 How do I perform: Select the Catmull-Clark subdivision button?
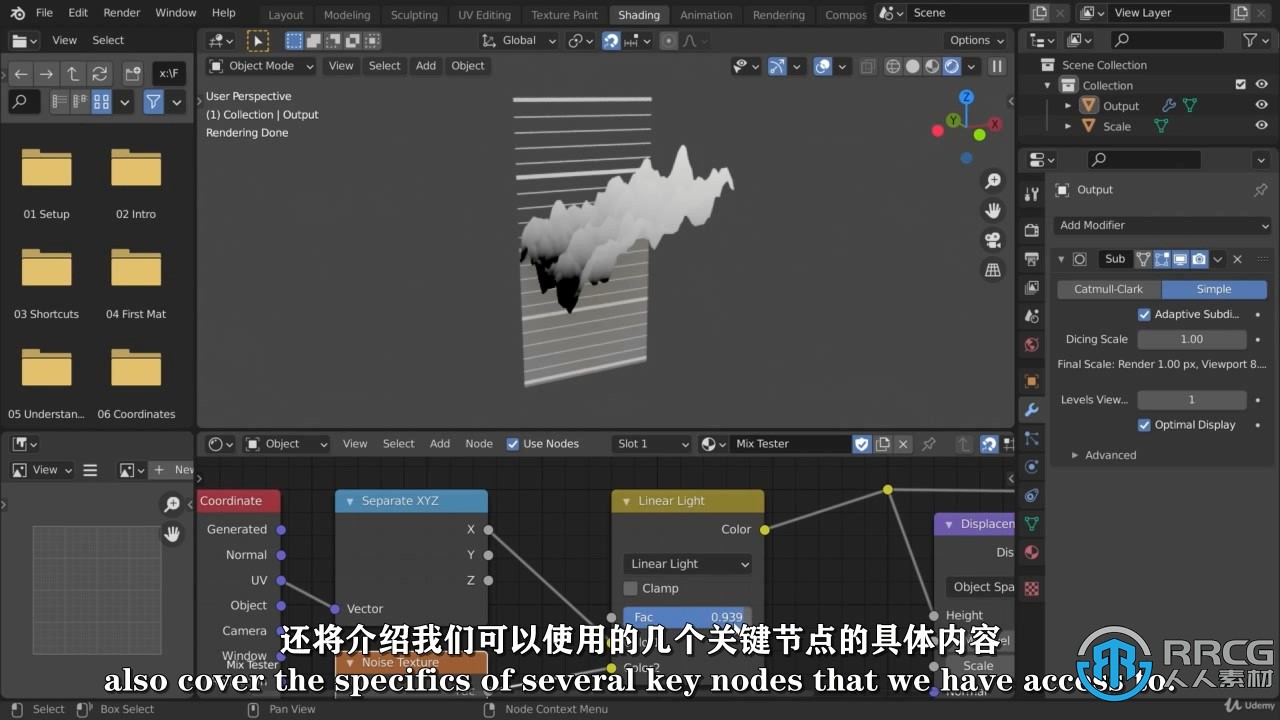coord(1108,289)
